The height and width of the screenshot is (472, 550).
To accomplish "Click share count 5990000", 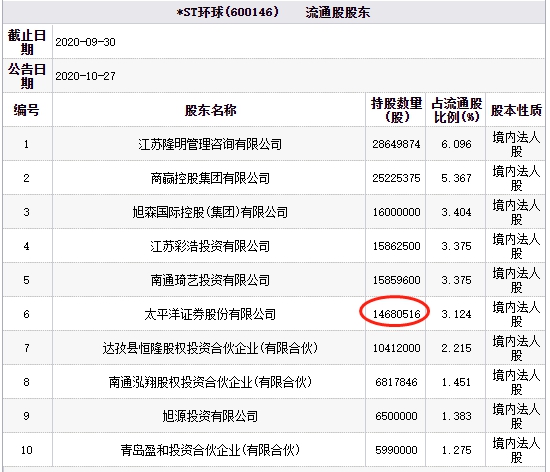I will [396, 450].
